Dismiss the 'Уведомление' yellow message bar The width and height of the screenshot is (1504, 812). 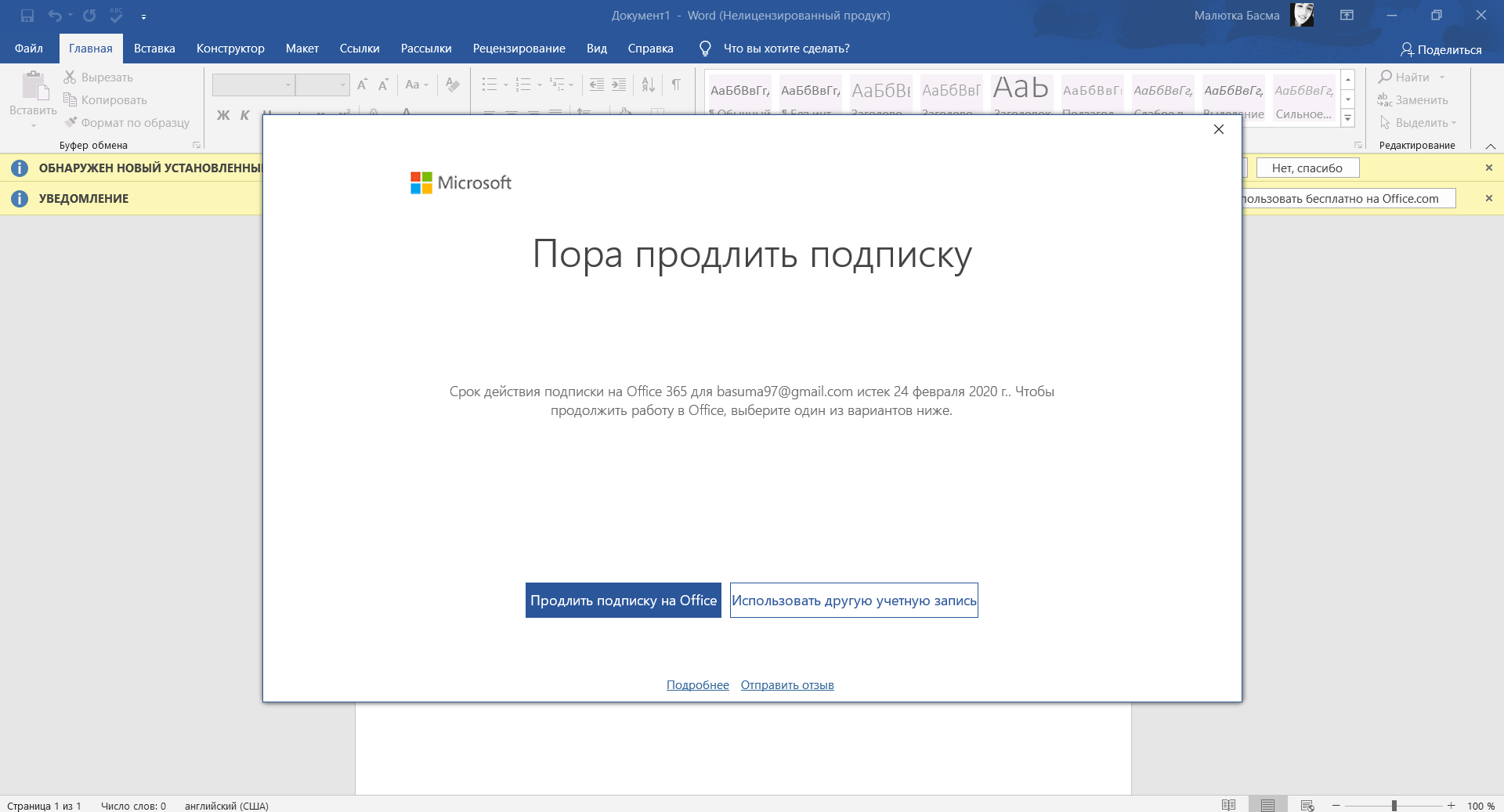pyautogui.click(x=1489, y=198)
